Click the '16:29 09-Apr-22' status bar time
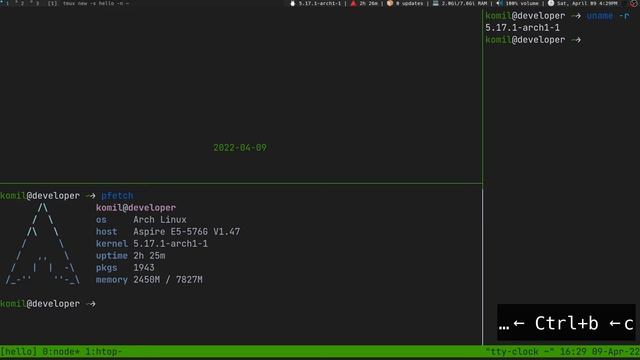The height and width of the screenshot is (360, 640). tap(600, 352)
